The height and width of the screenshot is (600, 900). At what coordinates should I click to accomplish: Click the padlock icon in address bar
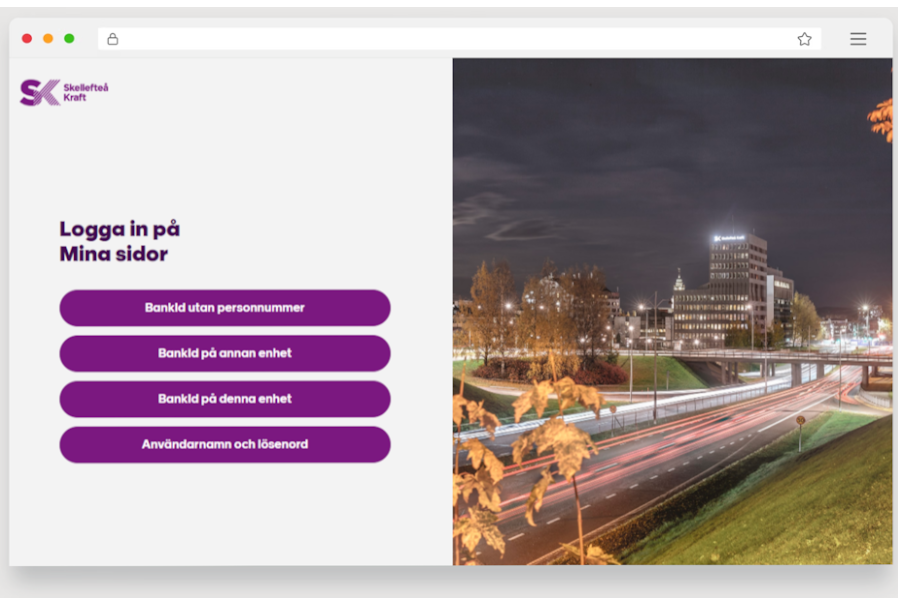coord(113,39)
